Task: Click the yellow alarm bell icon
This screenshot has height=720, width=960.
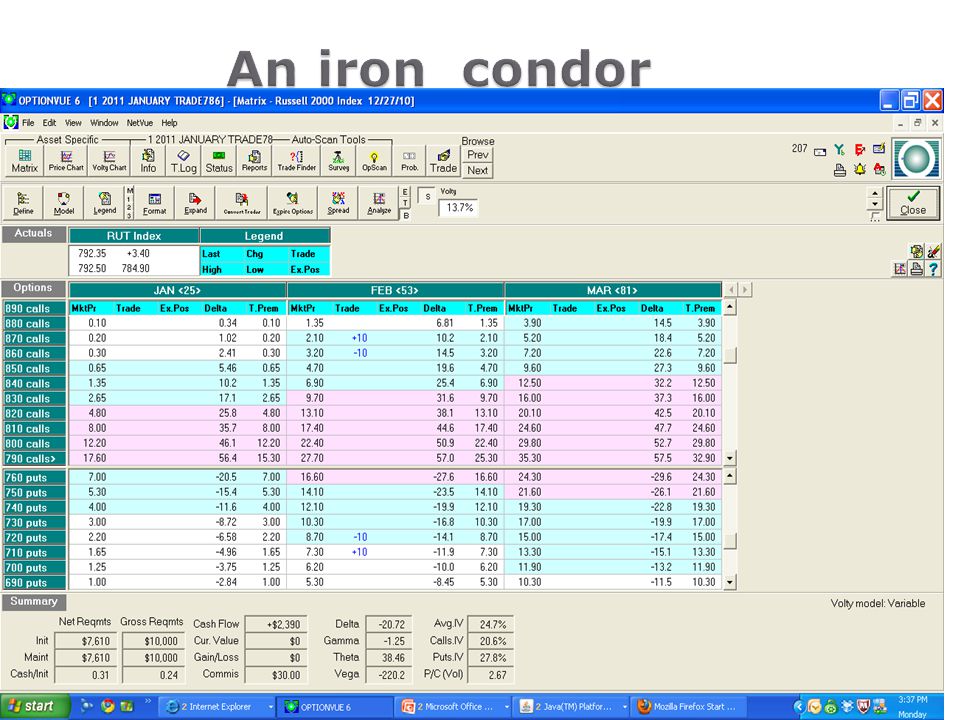Action: click(x=860, y=169)
